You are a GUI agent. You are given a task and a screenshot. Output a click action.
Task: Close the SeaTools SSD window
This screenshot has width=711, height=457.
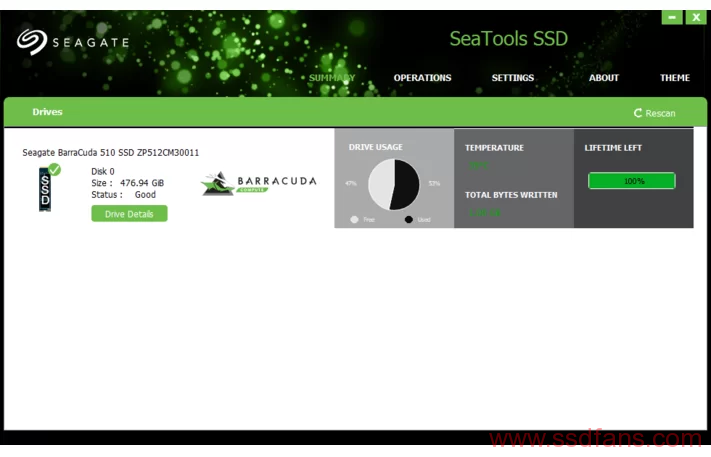(x=696, y=17)
